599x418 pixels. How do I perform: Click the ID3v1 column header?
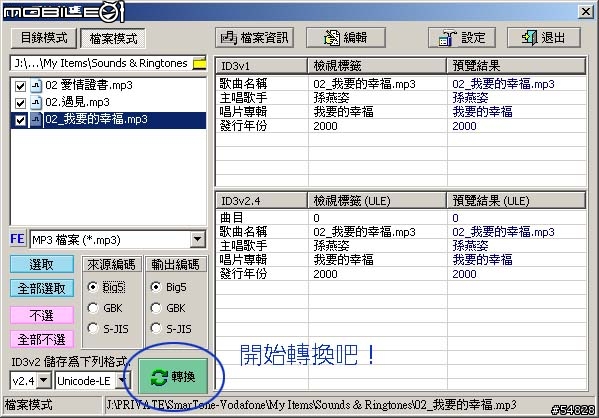pos(262,66)
